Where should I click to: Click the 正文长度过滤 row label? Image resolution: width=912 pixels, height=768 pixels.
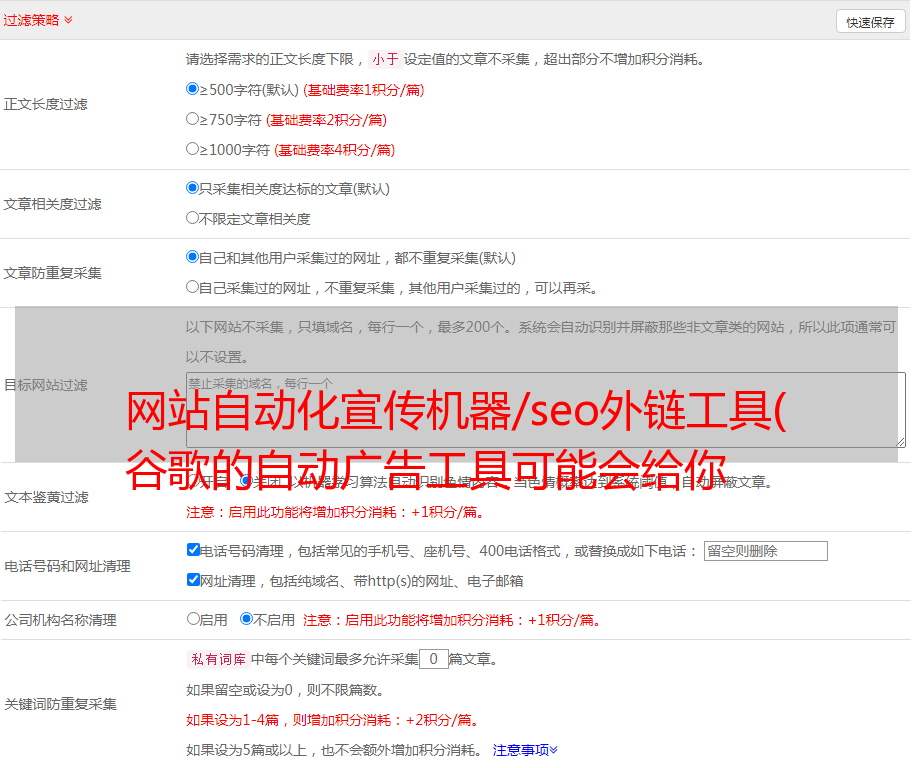click(x=45, y=104)
